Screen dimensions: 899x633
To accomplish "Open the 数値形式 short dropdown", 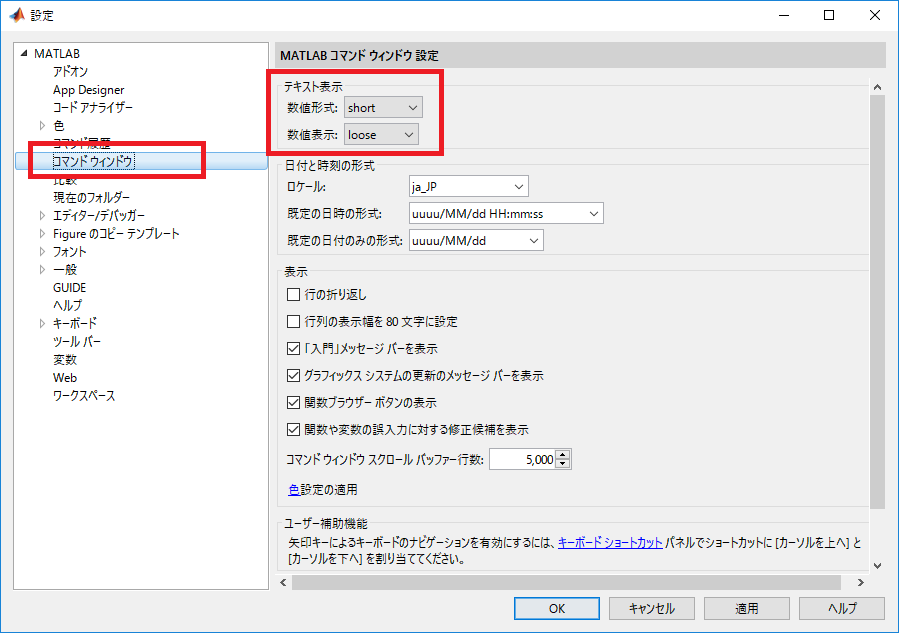I will tap(383, 108).
